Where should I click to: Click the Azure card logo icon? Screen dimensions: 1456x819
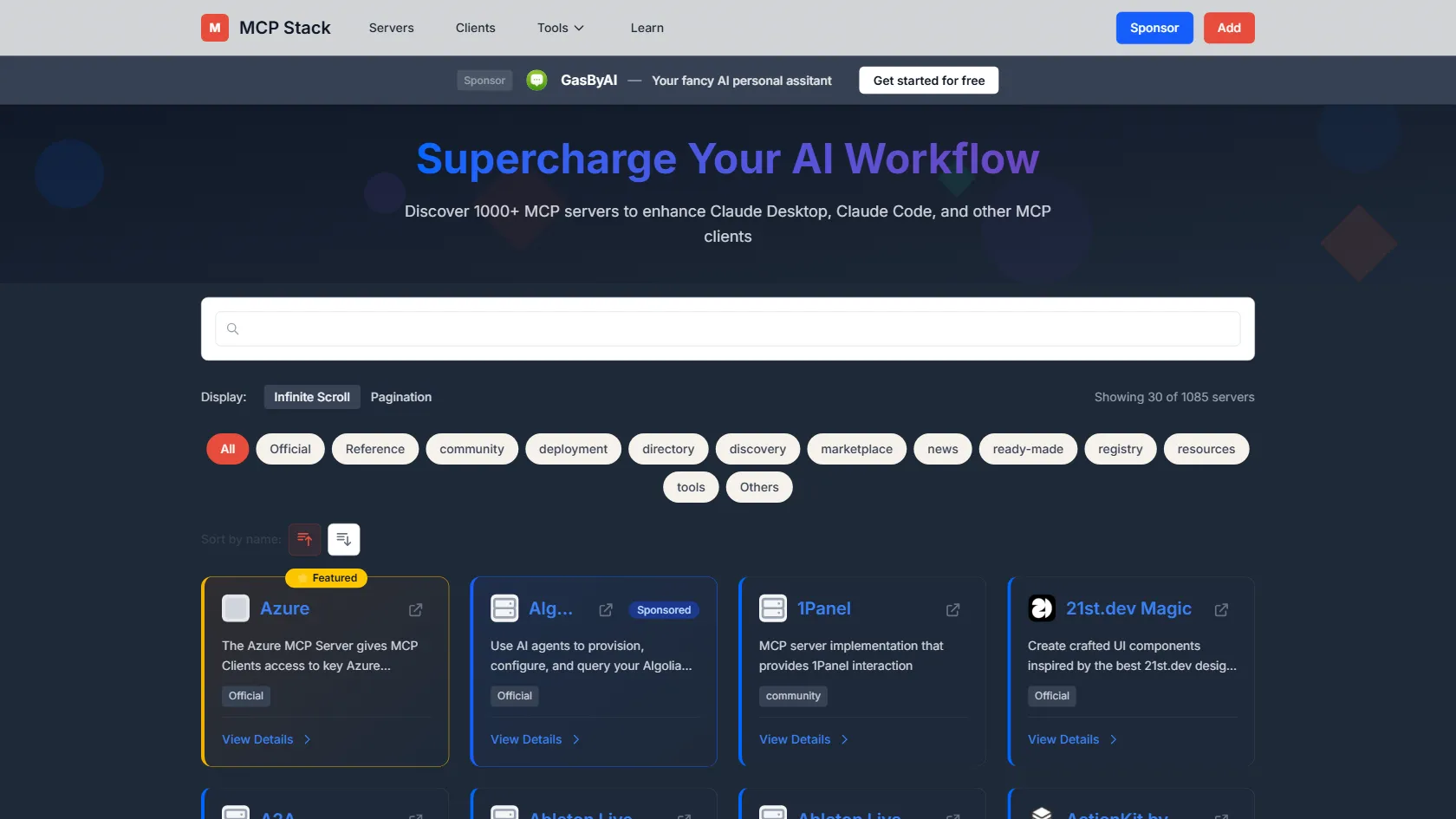[x=236, y=608]
